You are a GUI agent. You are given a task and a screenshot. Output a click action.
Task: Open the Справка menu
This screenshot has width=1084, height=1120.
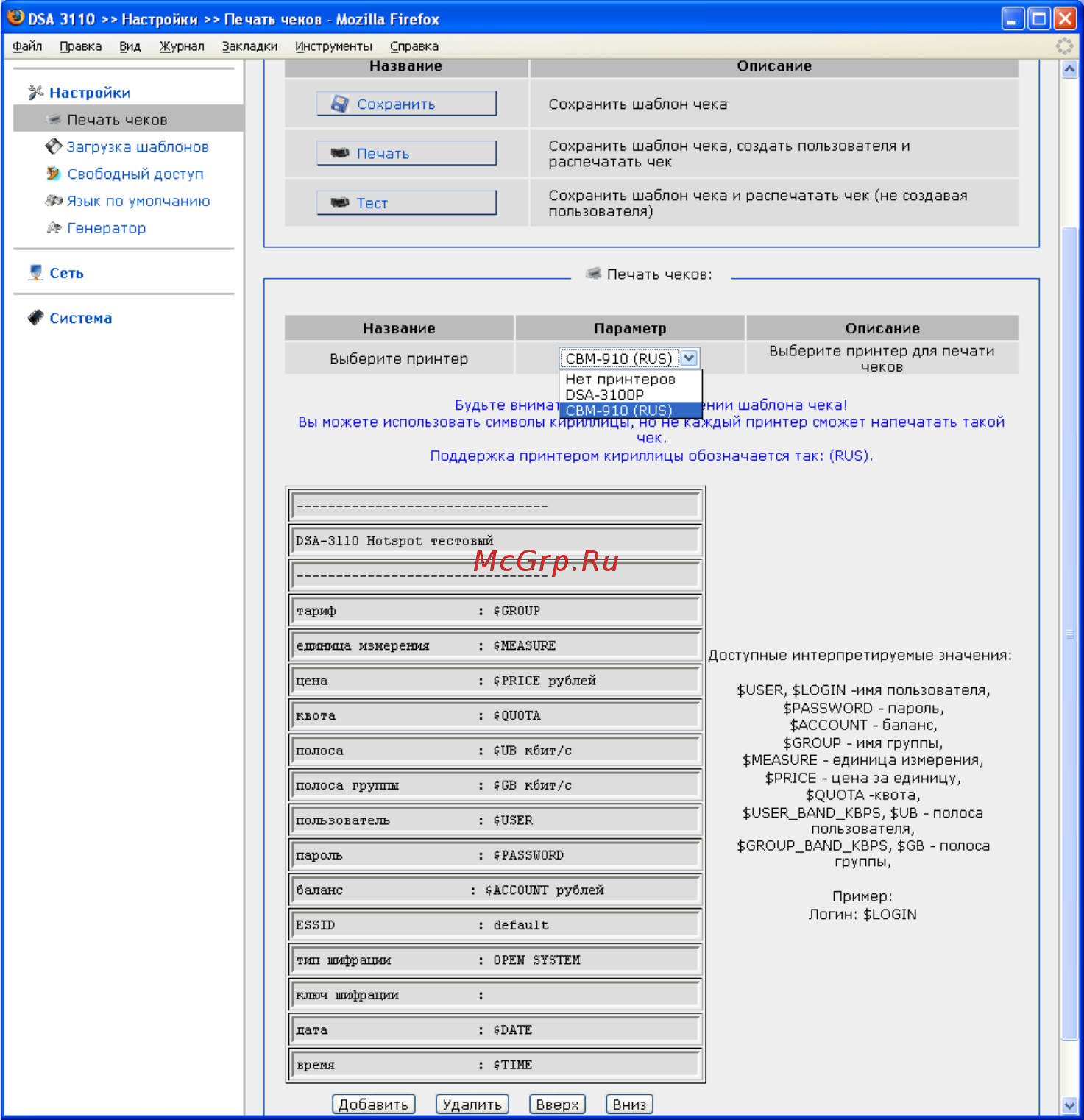(414, 46)
